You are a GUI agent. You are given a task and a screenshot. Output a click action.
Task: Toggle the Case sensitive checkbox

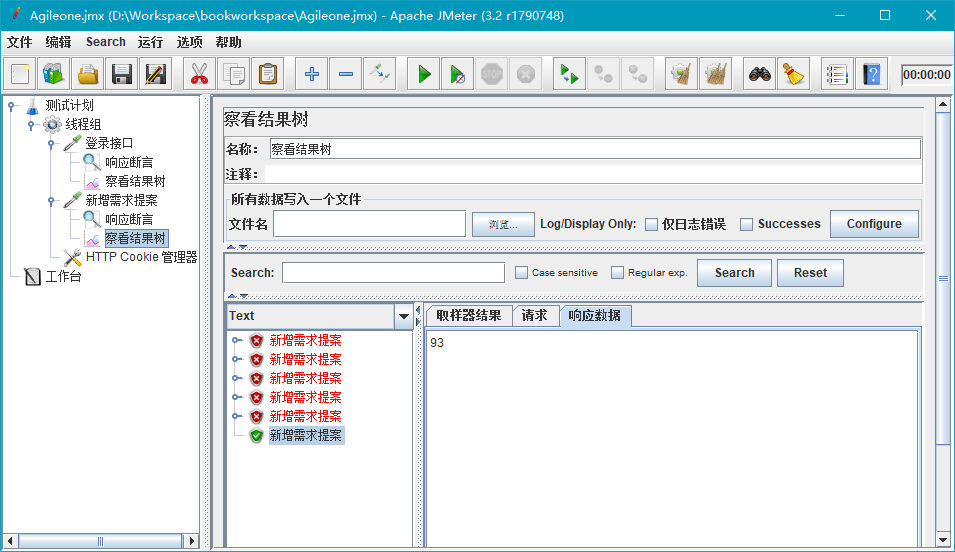(x=521, y=272)
